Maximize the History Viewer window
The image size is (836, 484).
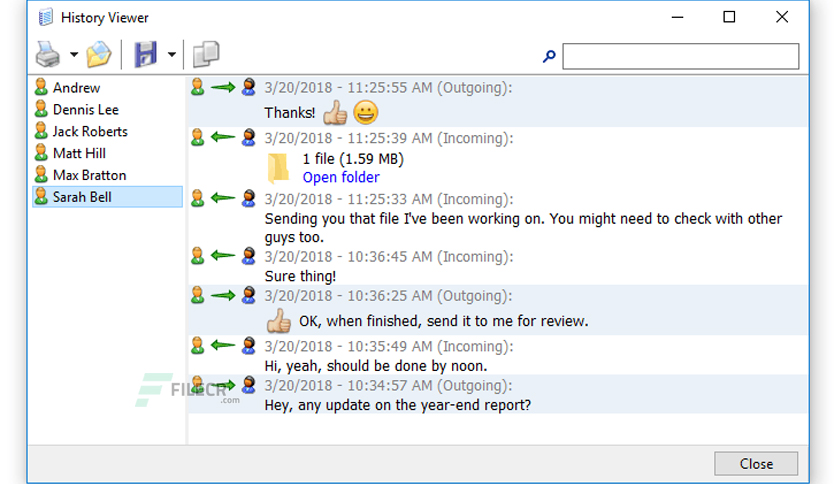tap(729, 17)
